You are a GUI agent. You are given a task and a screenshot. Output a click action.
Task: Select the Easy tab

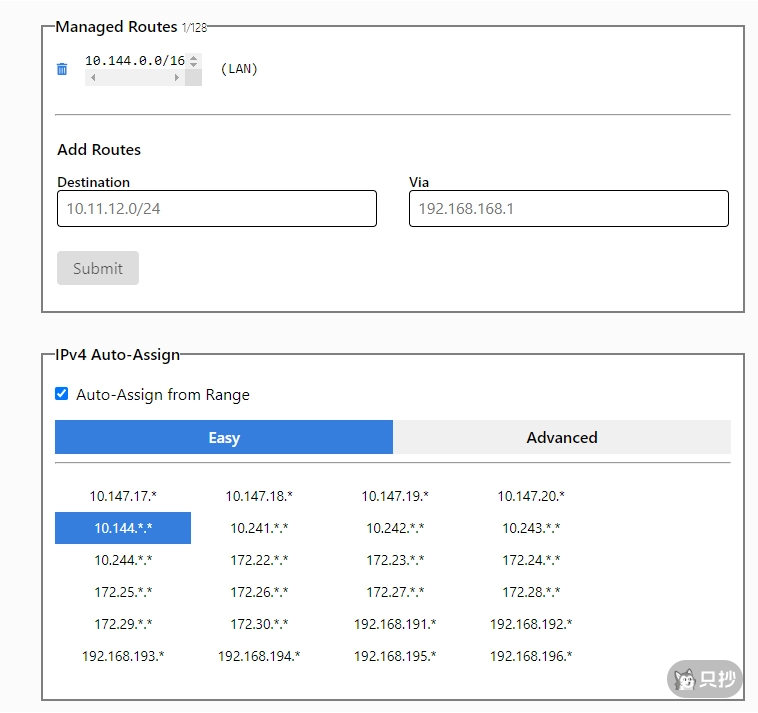point(224,437)
